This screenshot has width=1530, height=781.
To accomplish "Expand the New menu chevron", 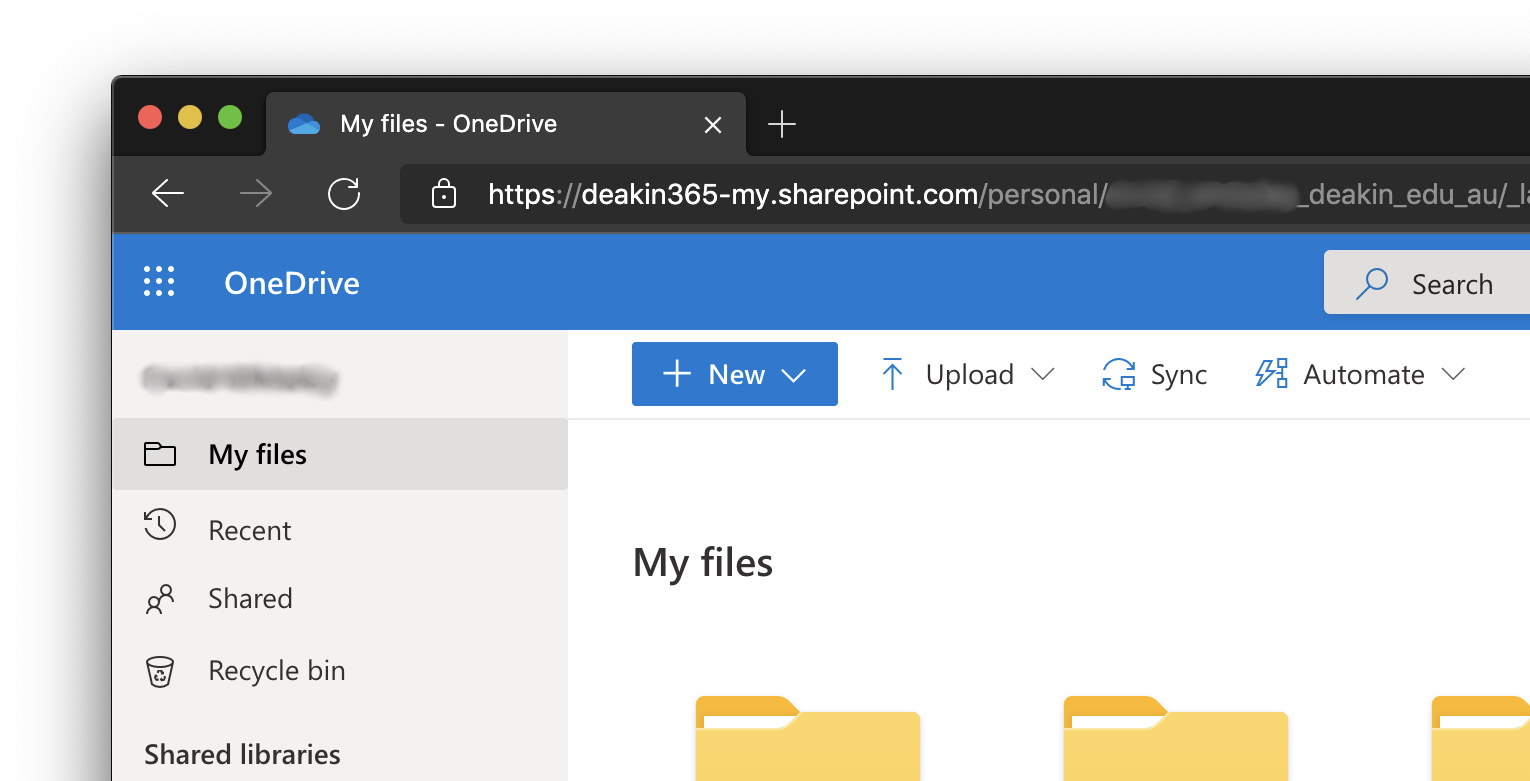I will pos(795,374).
